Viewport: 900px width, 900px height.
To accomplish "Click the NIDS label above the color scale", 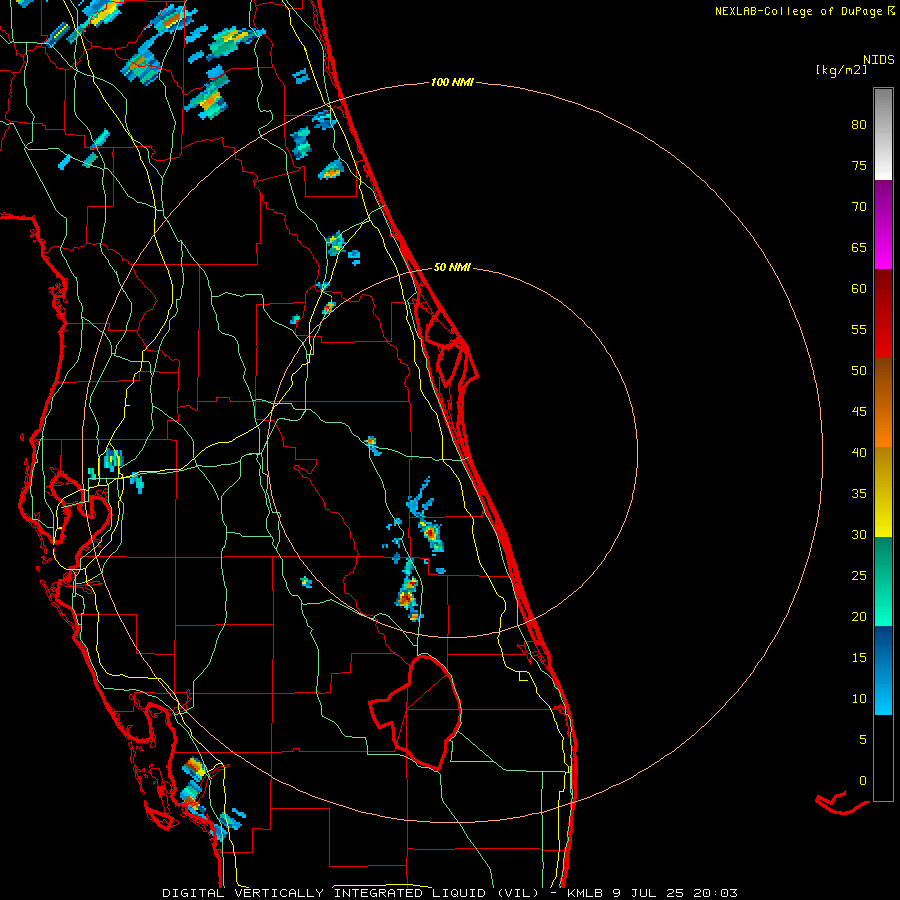I will pyautogui.click(x=879, y=60).
